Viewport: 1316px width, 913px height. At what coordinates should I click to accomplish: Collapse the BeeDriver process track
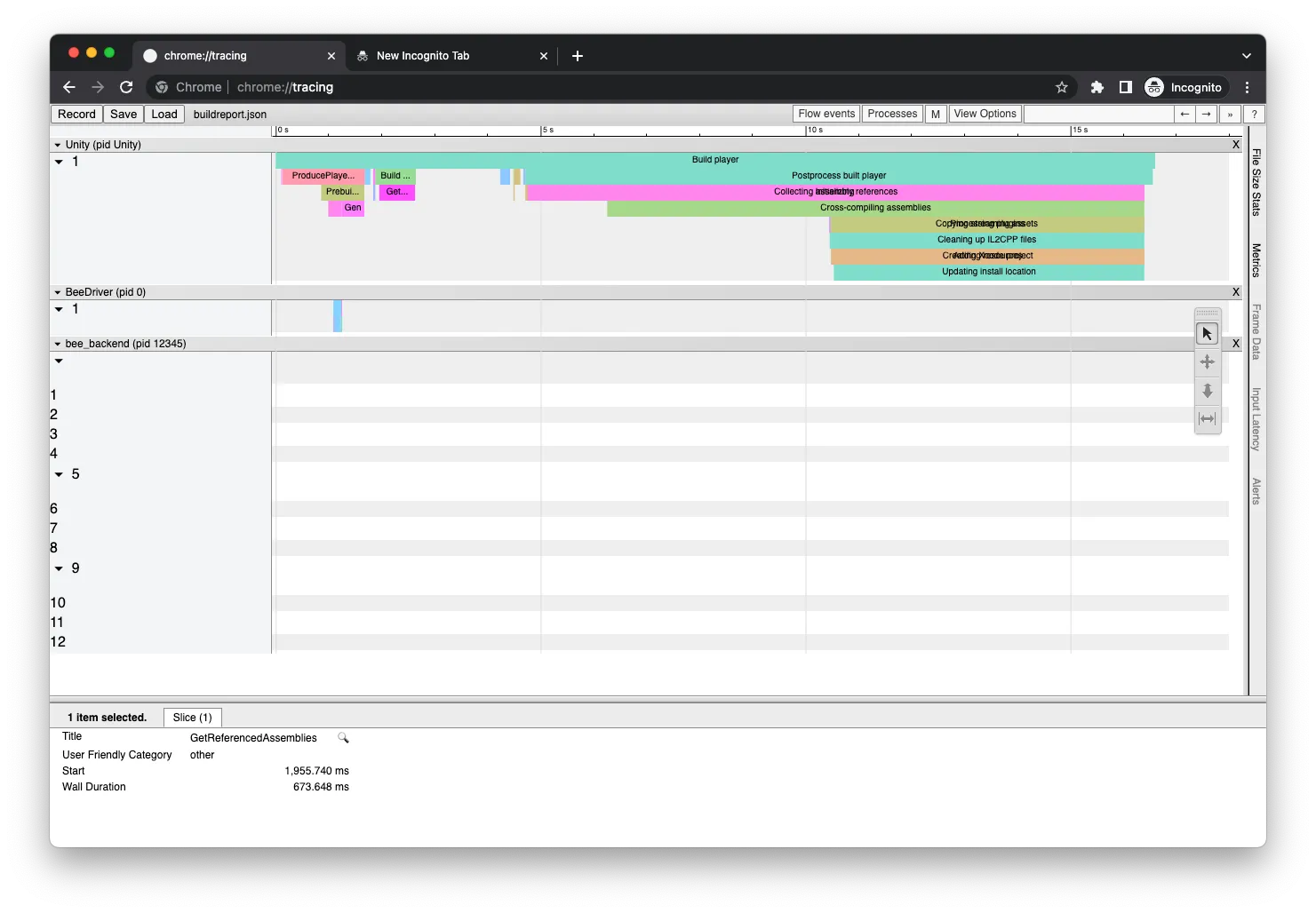click(x=57, y=291)
